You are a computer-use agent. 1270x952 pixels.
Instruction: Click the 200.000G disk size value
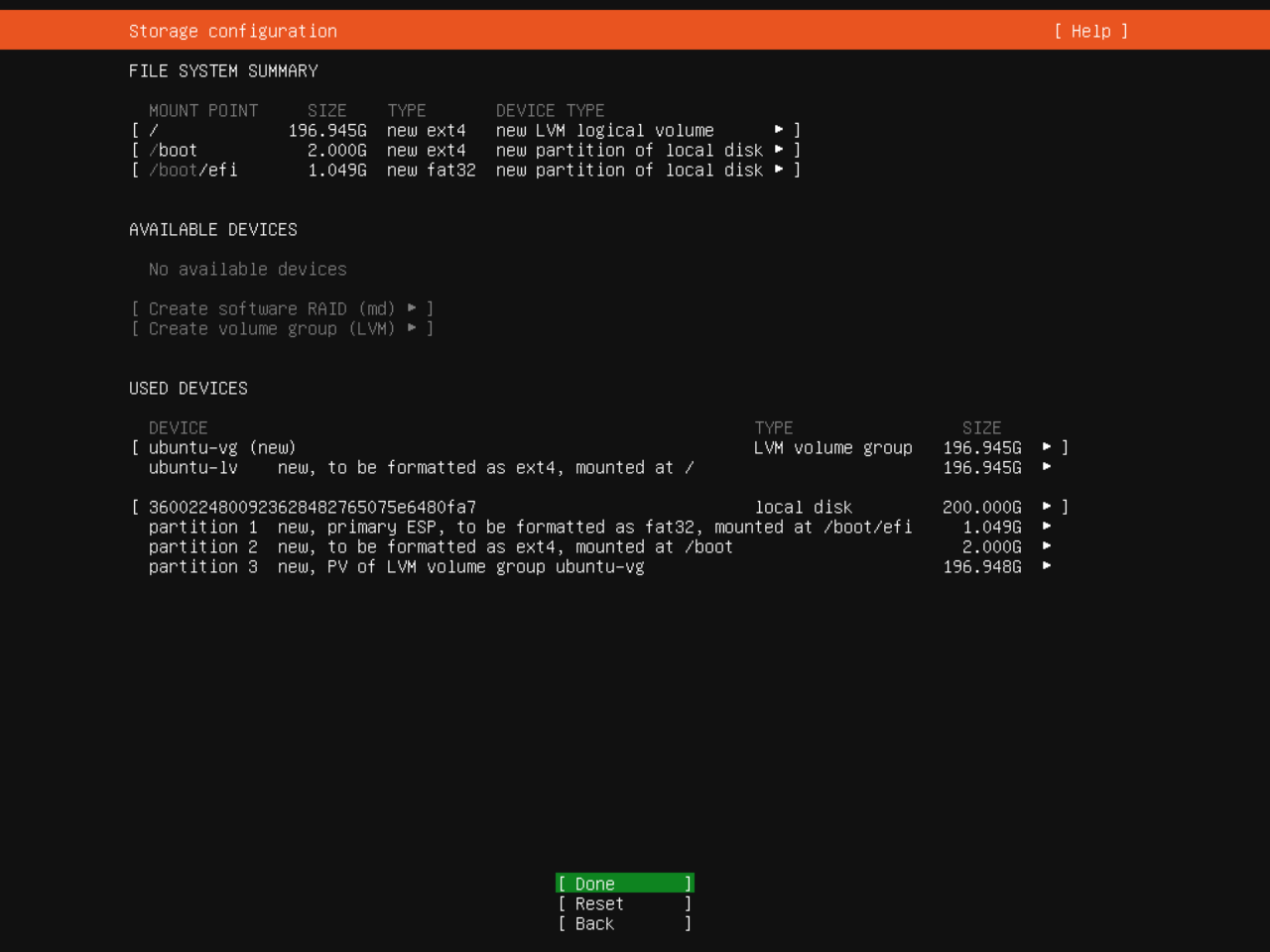pyautogui.click(x=981, y=507)
